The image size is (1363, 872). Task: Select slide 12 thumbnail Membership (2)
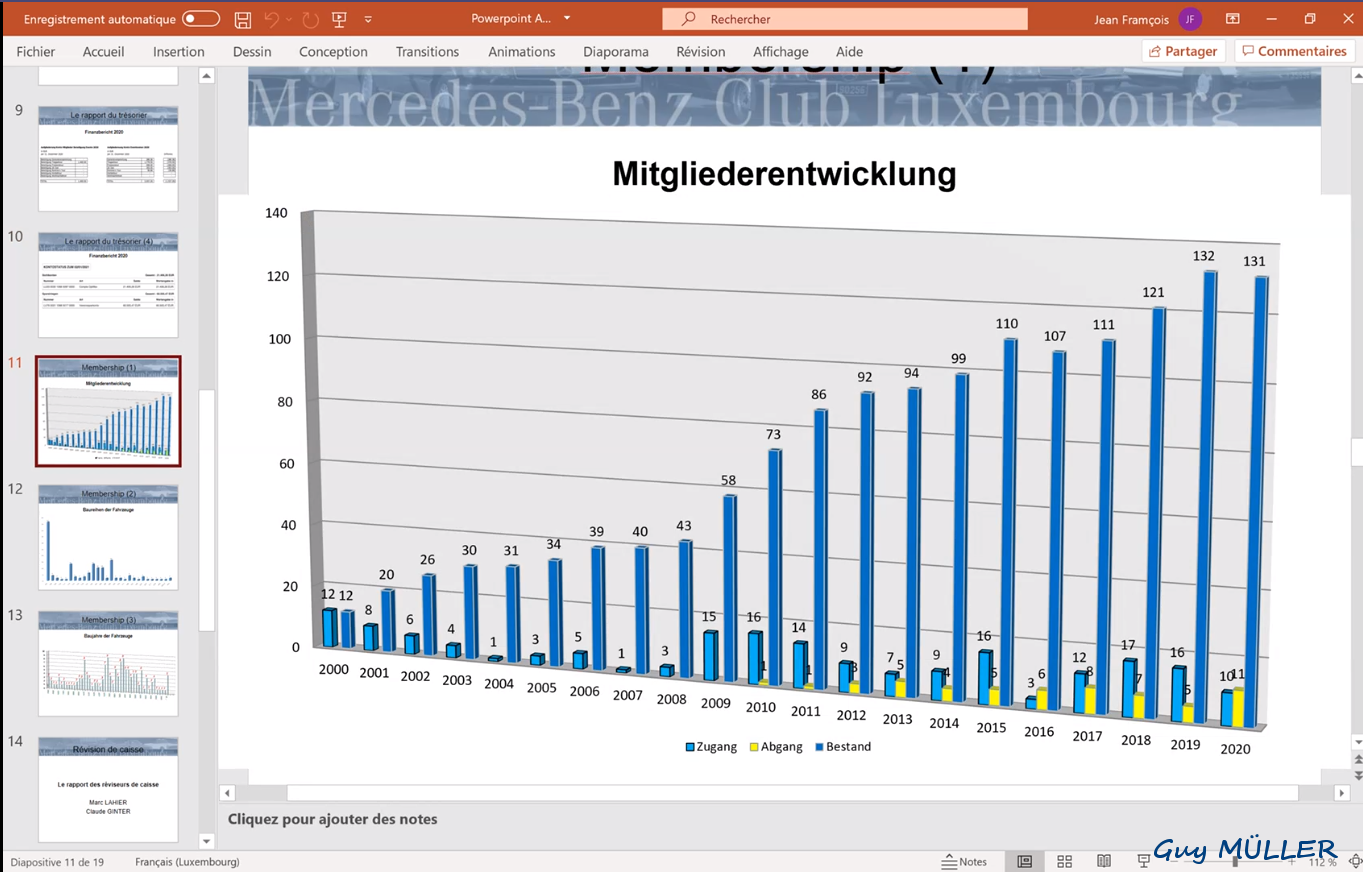tap(108, 537)
